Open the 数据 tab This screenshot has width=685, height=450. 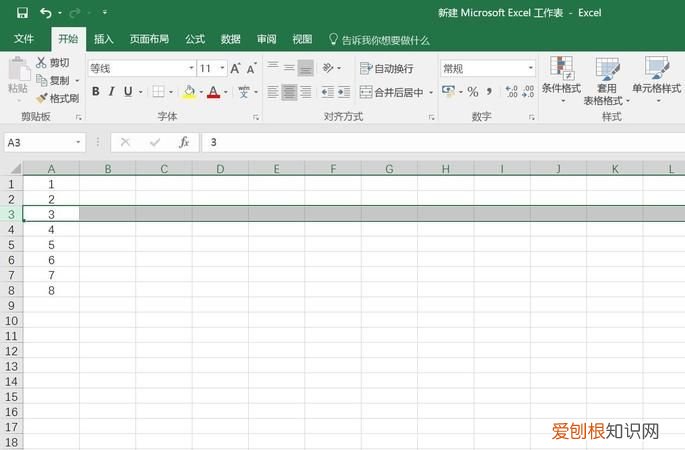point(231,39)
